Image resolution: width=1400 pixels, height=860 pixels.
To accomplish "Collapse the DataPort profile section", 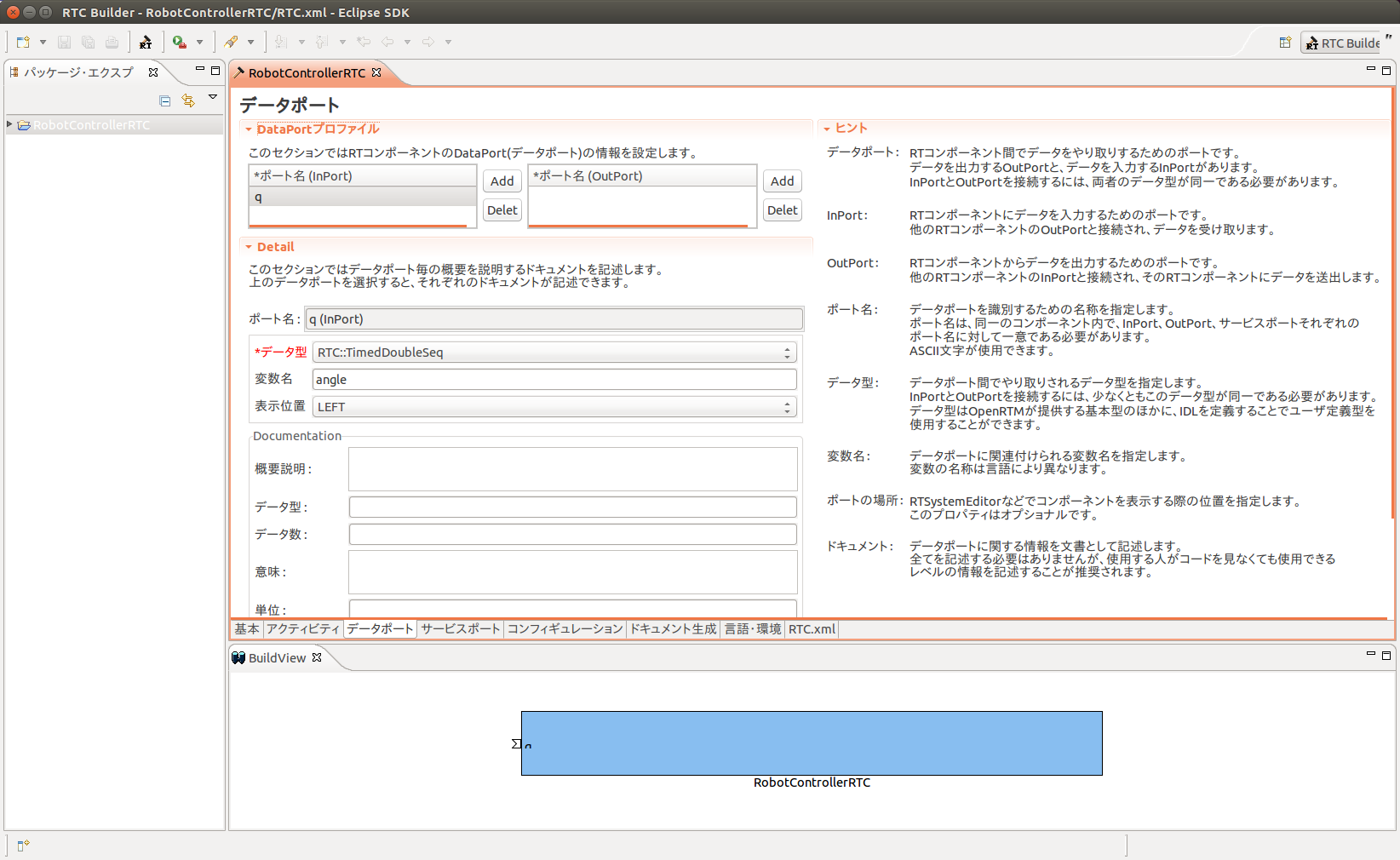I will tap(249, 129).
